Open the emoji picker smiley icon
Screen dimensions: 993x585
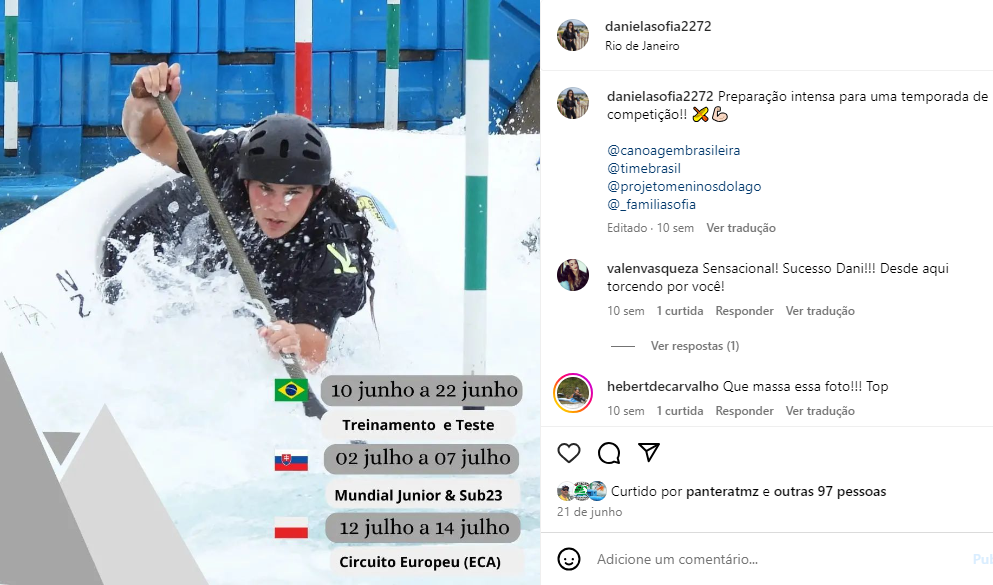click(x=569, y=559)
